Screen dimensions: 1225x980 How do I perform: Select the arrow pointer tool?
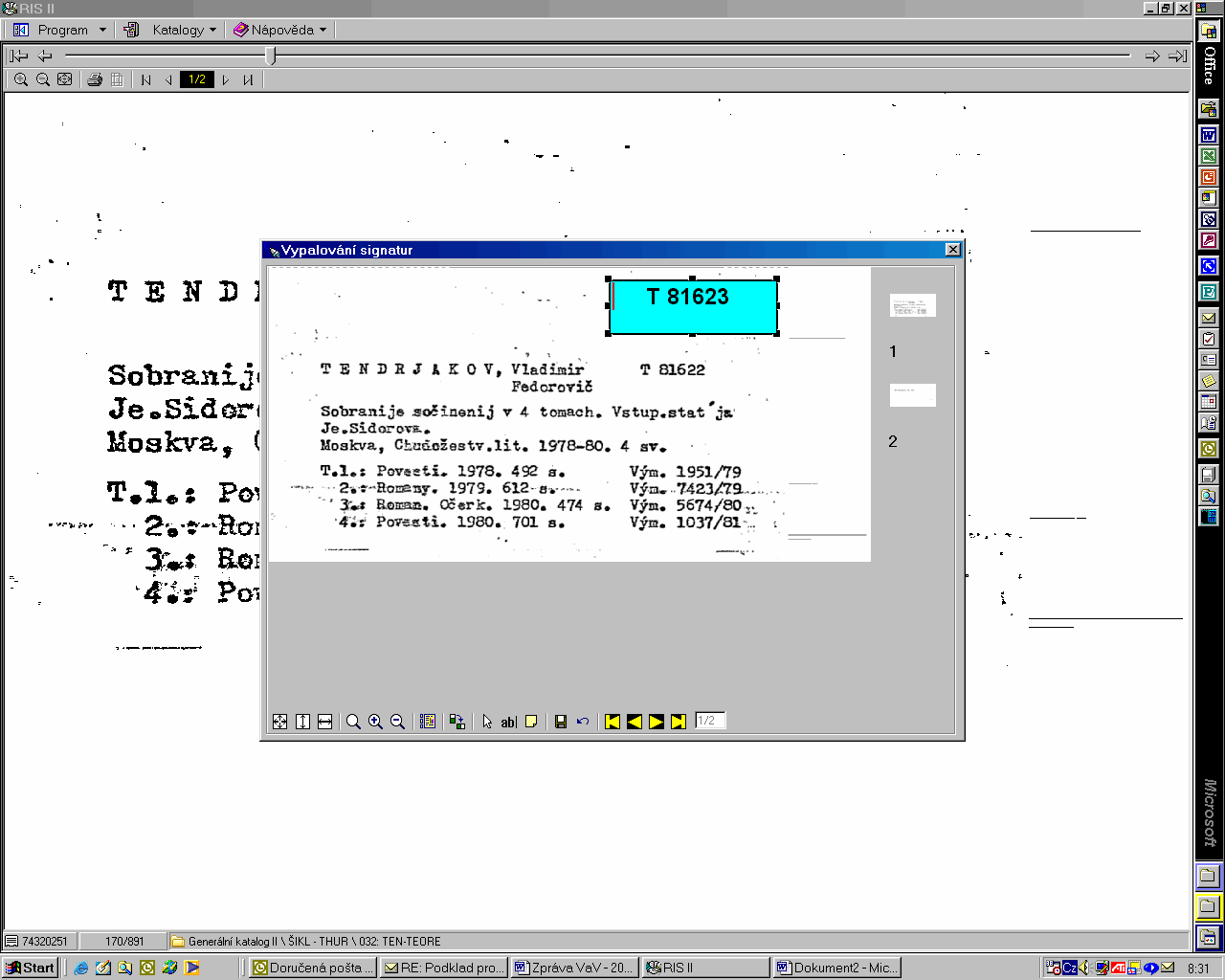[x=487, y=722]
